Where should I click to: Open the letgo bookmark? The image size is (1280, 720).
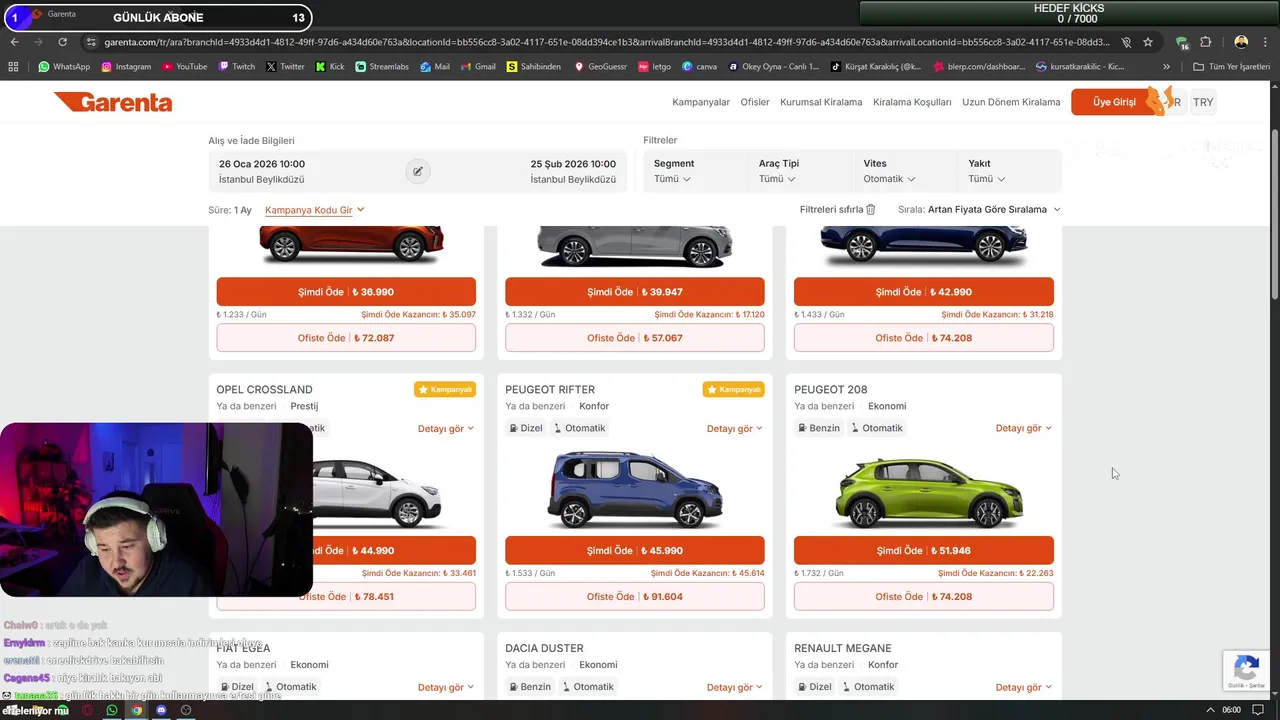[654, 67]
